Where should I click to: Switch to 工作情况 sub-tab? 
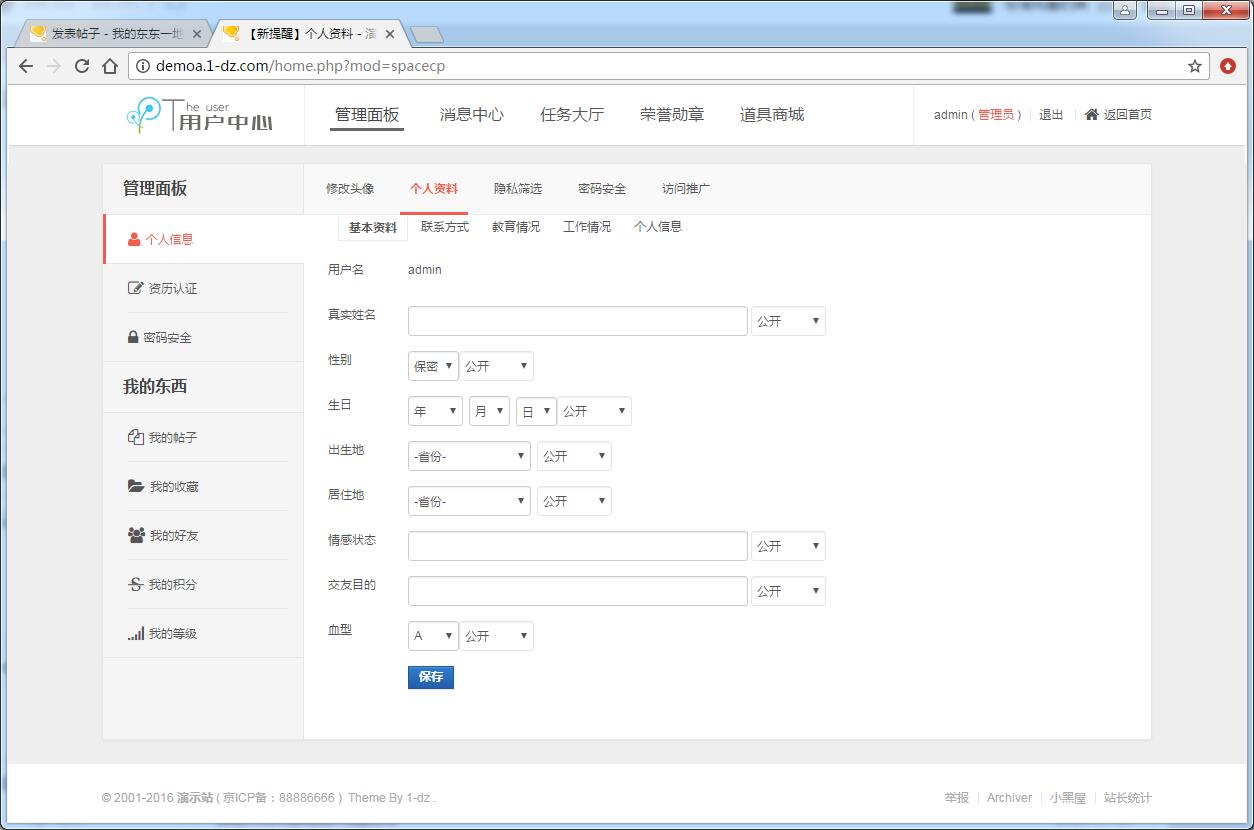pos(587,227)
